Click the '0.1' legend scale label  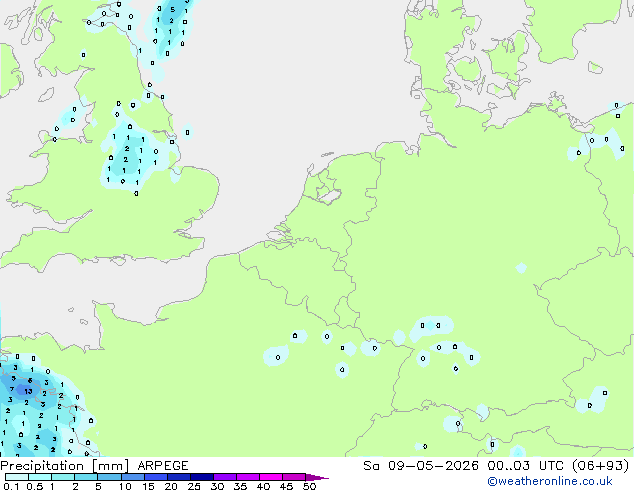pyautogui.click(x=11, y=486)
